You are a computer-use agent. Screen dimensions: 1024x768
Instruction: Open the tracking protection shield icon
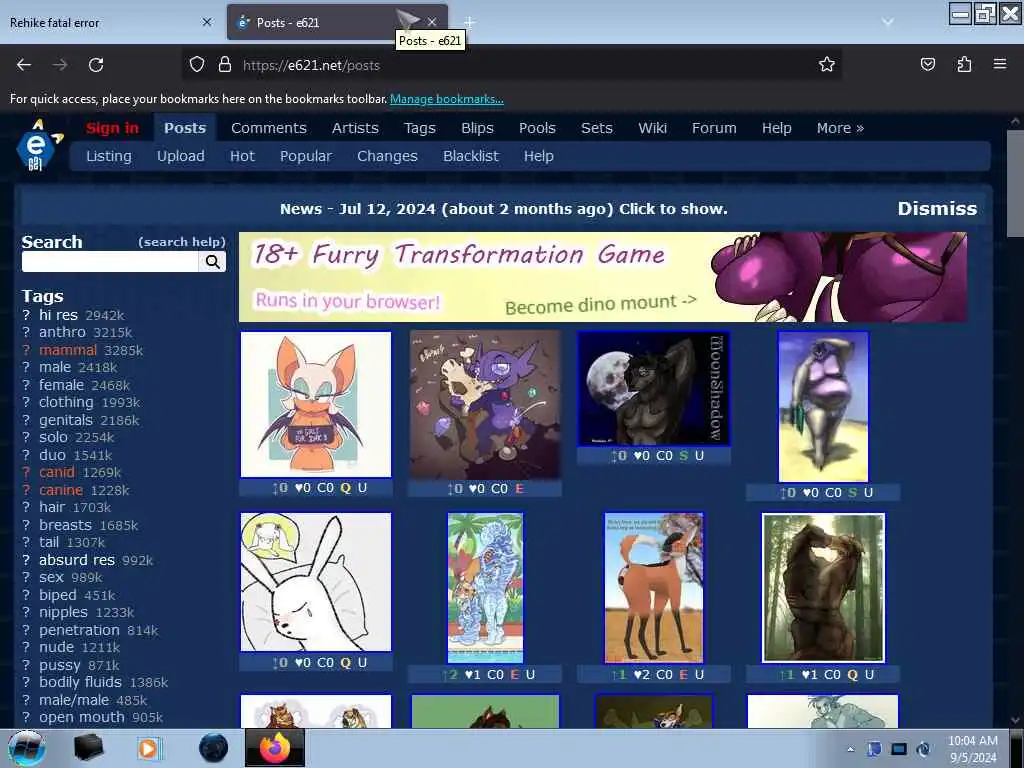(197, 65)
